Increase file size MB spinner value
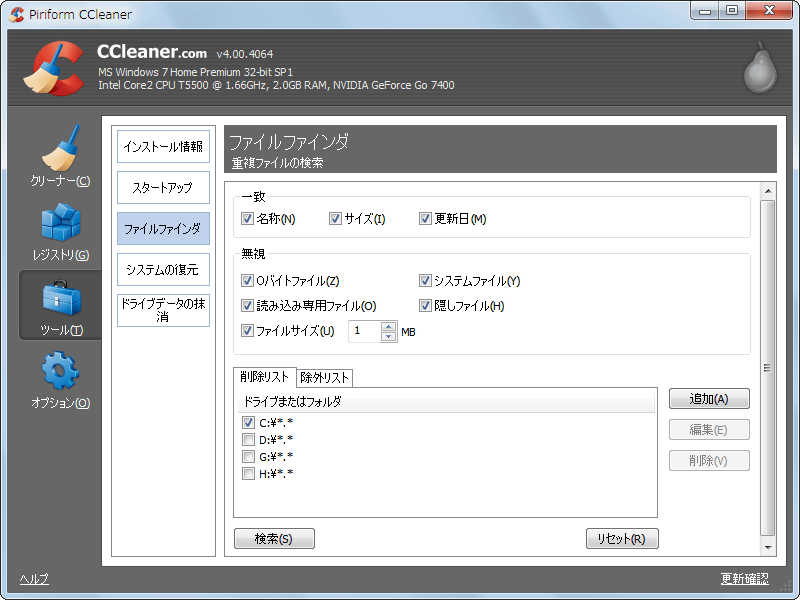This screenshot has width=800, height=600. click(x=389, y=327)
